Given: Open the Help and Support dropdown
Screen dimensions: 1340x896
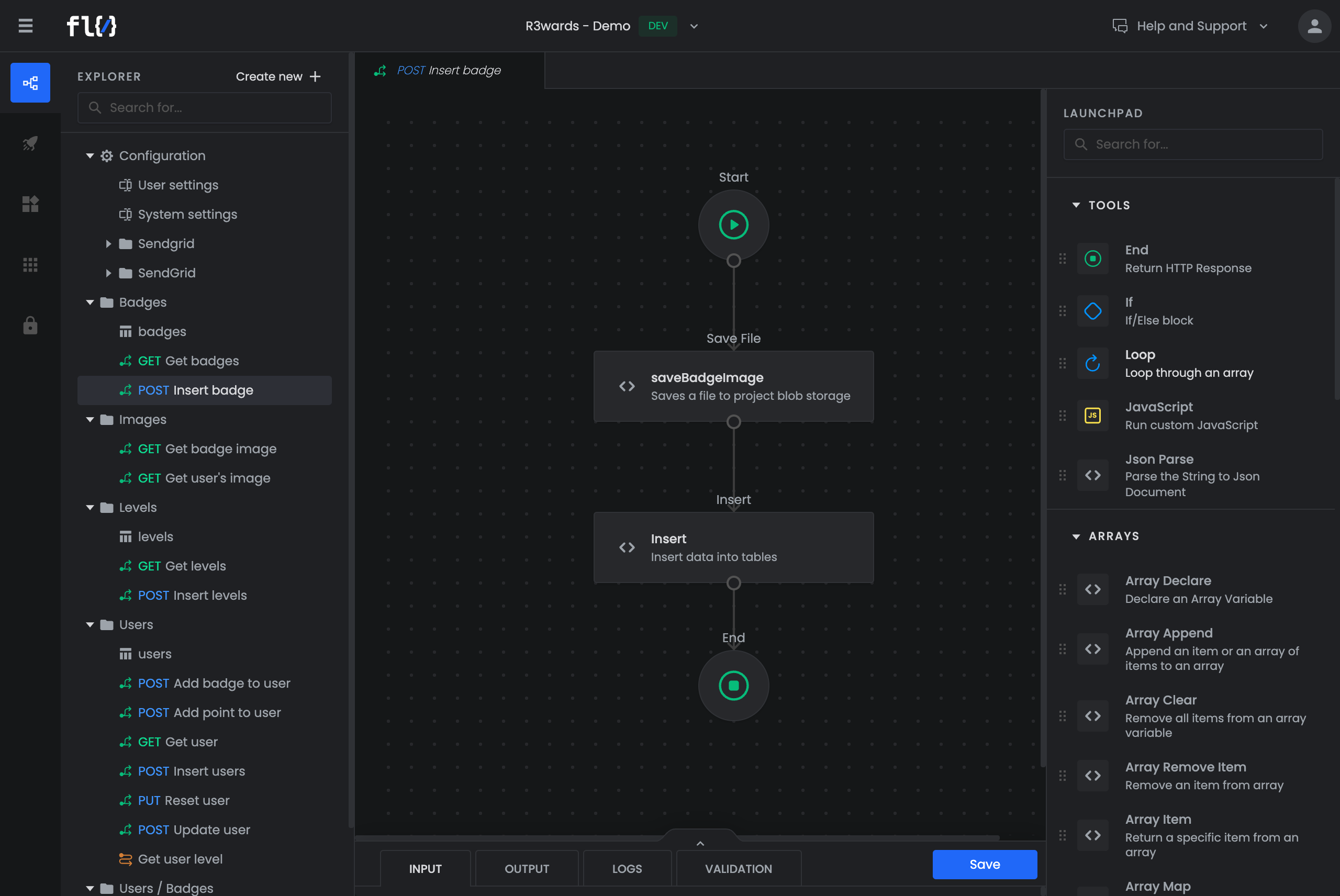Looking at the screenshot, I should pyautogui.click(x=1264, y=26).
